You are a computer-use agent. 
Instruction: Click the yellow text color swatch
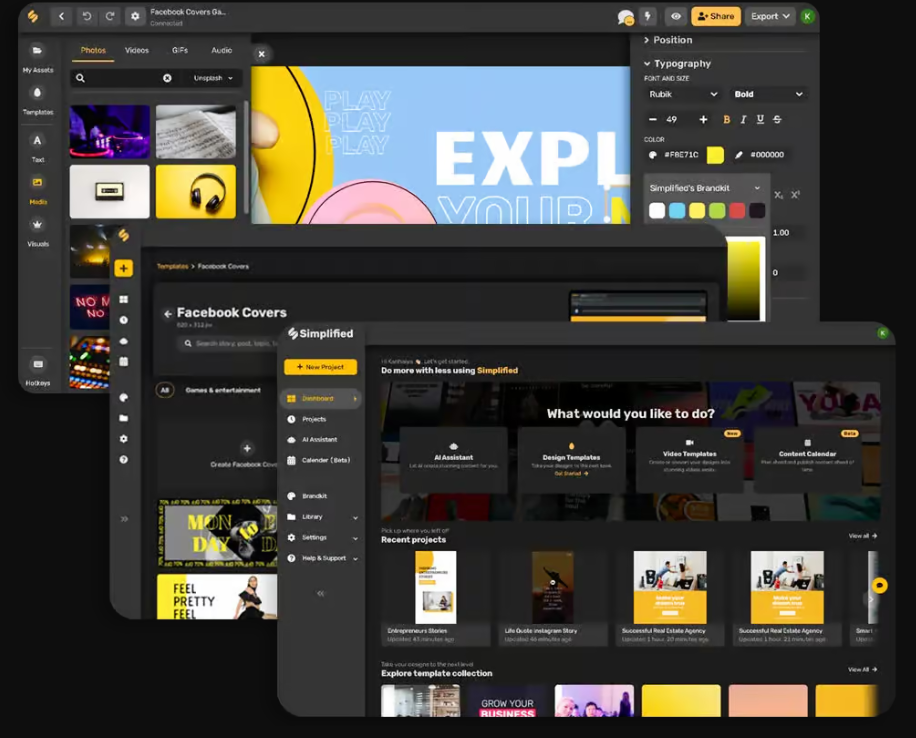click(715, 155)
